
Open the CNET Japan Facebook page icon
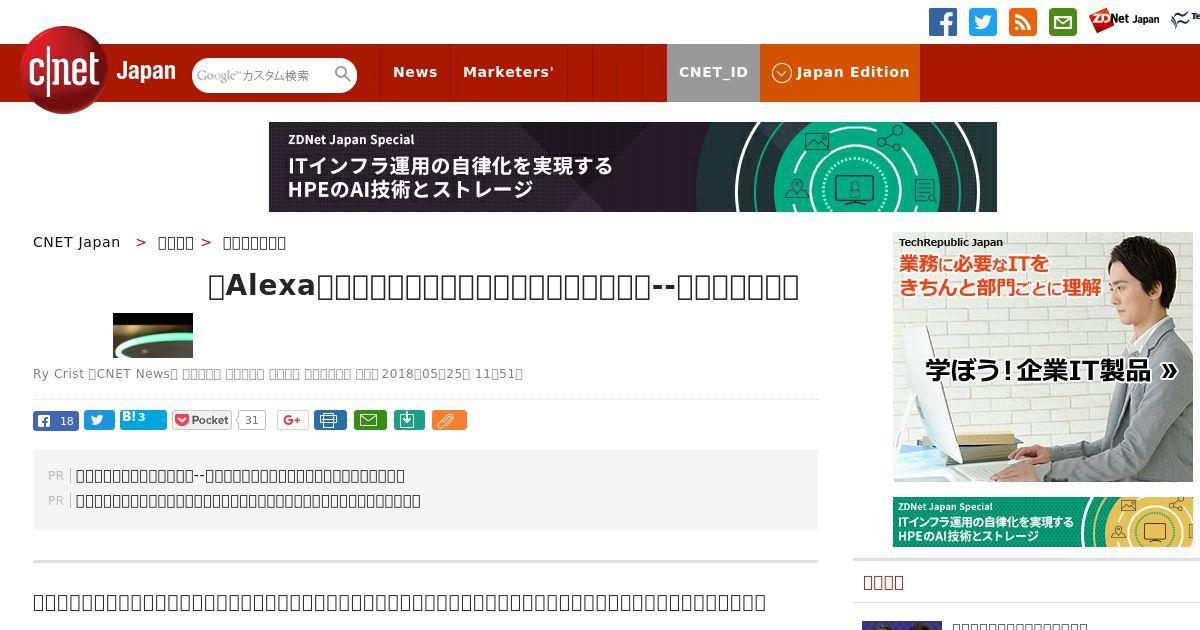pos(943,22)
